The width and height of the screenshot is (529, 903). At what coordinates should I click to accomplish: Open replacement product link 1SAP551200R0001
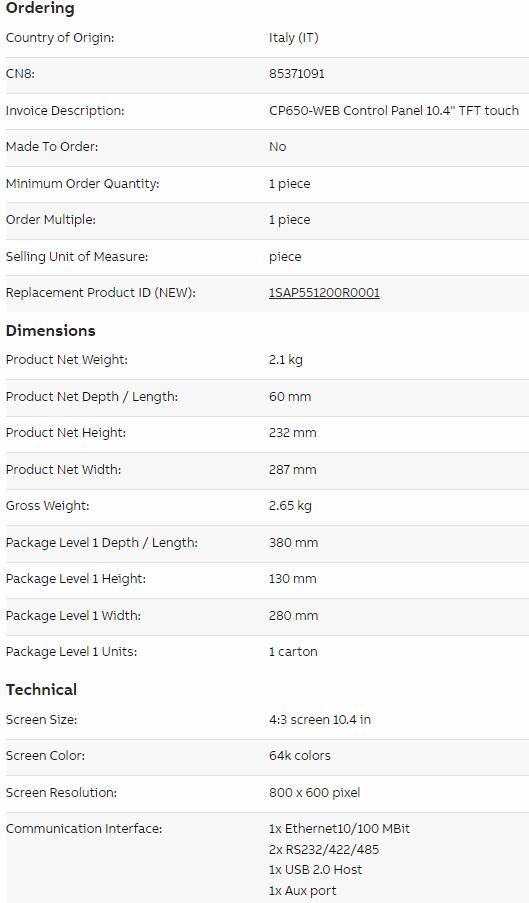324,293
